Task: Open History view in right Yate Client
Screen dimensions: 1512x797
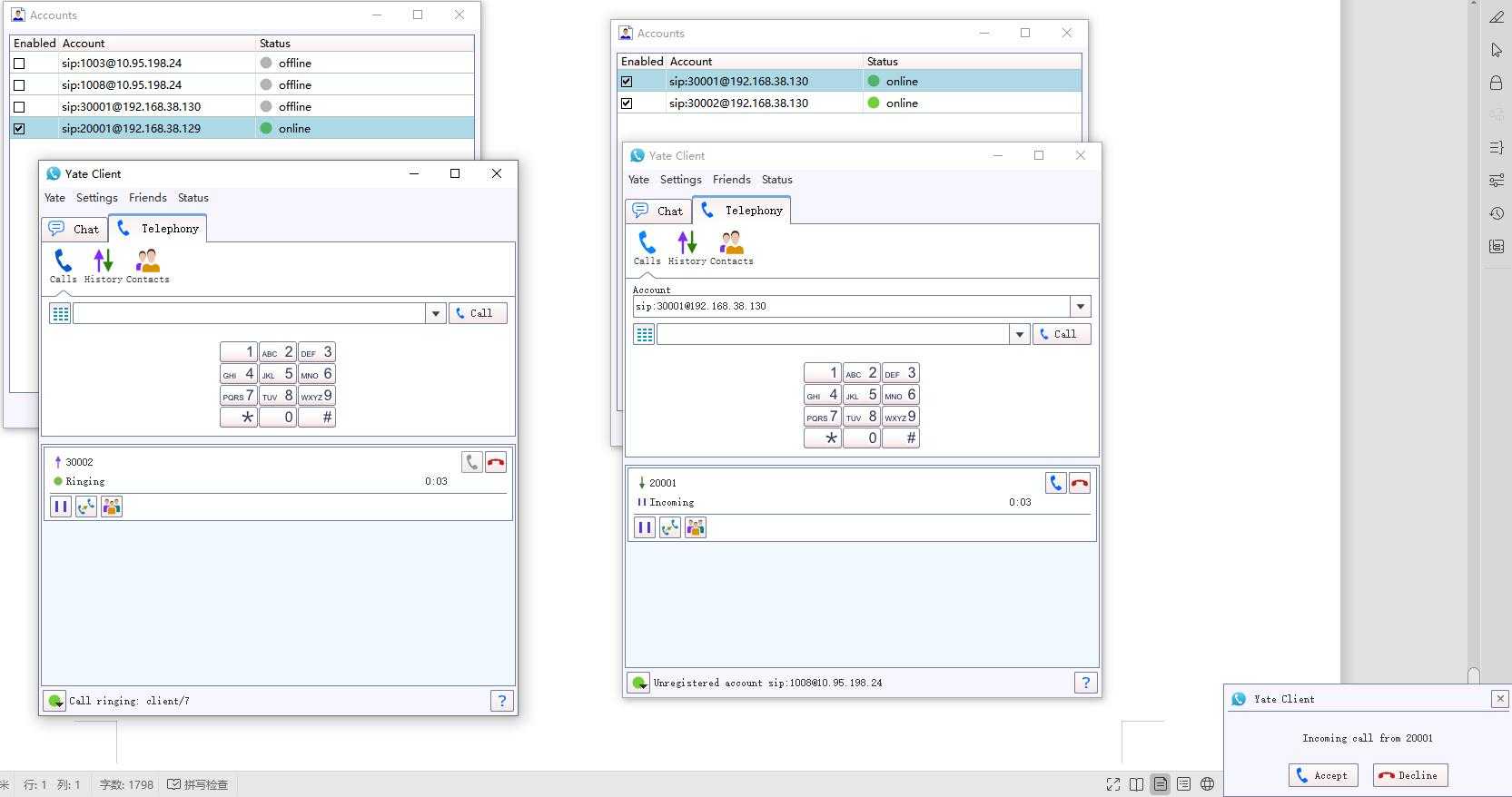Action: tap(687, 248)
